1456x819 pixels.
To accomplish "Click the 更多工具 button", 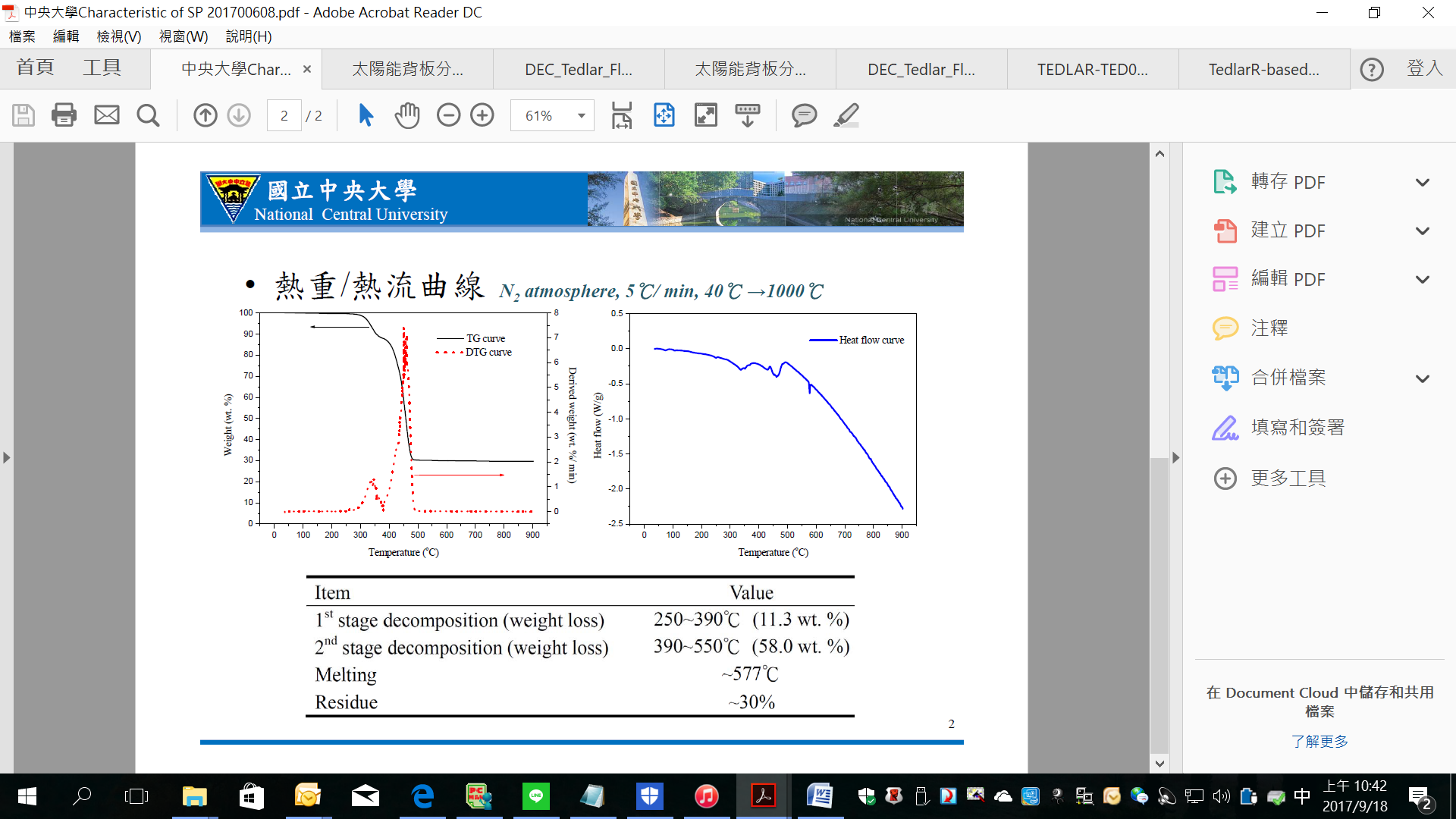I will tap(1288, 479).
